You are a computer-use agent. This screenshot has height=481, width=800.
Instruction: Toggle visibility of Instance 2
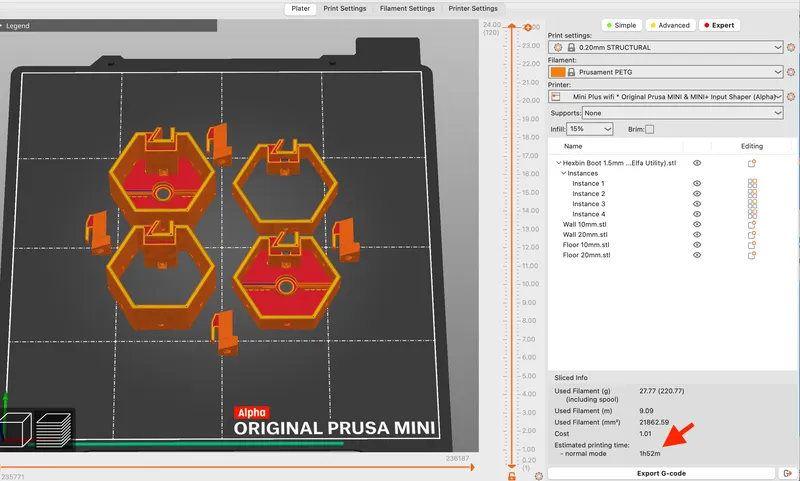697,194
